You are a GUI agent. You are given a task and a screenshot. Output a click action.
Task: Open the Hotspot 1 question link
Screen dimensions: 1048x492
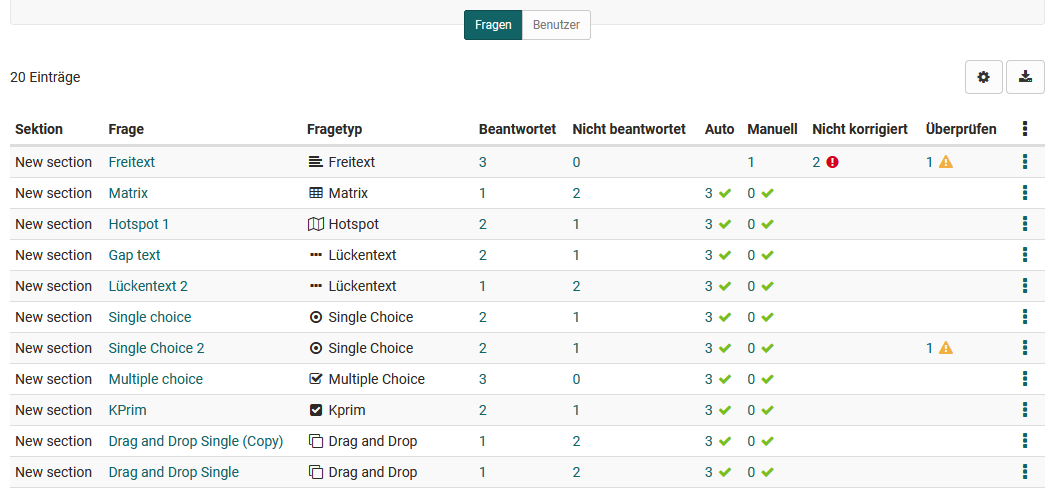[x=138, y=224]
